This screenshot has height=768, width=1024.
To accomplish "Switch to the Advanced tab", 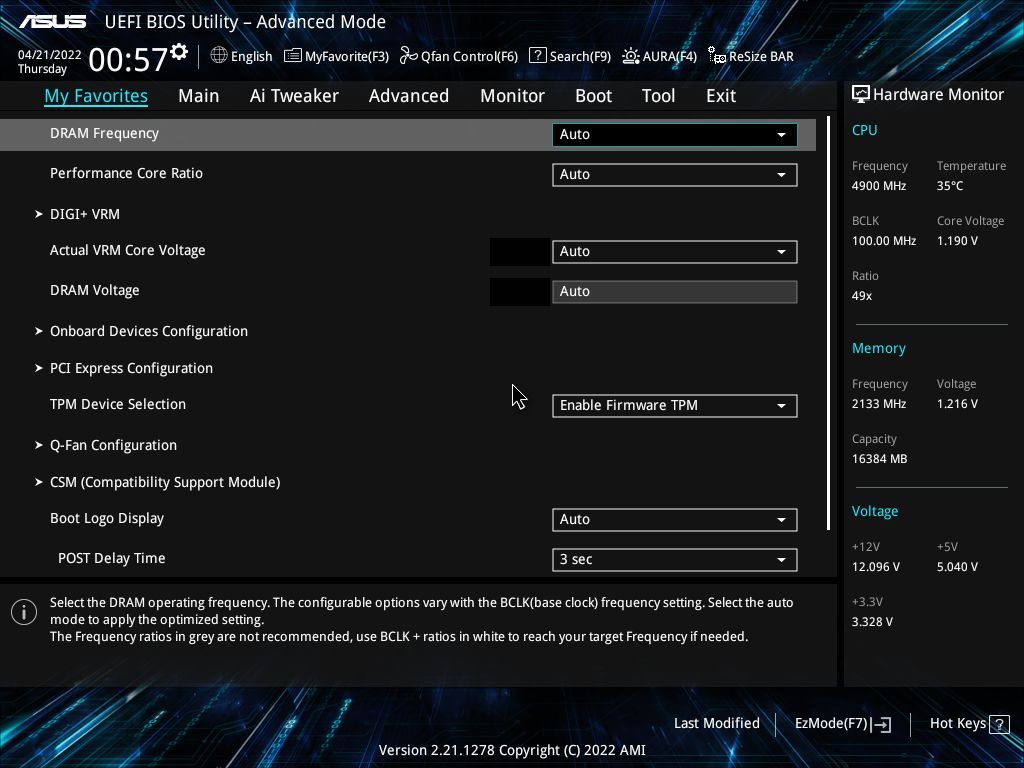I will [x=409, y=96].
